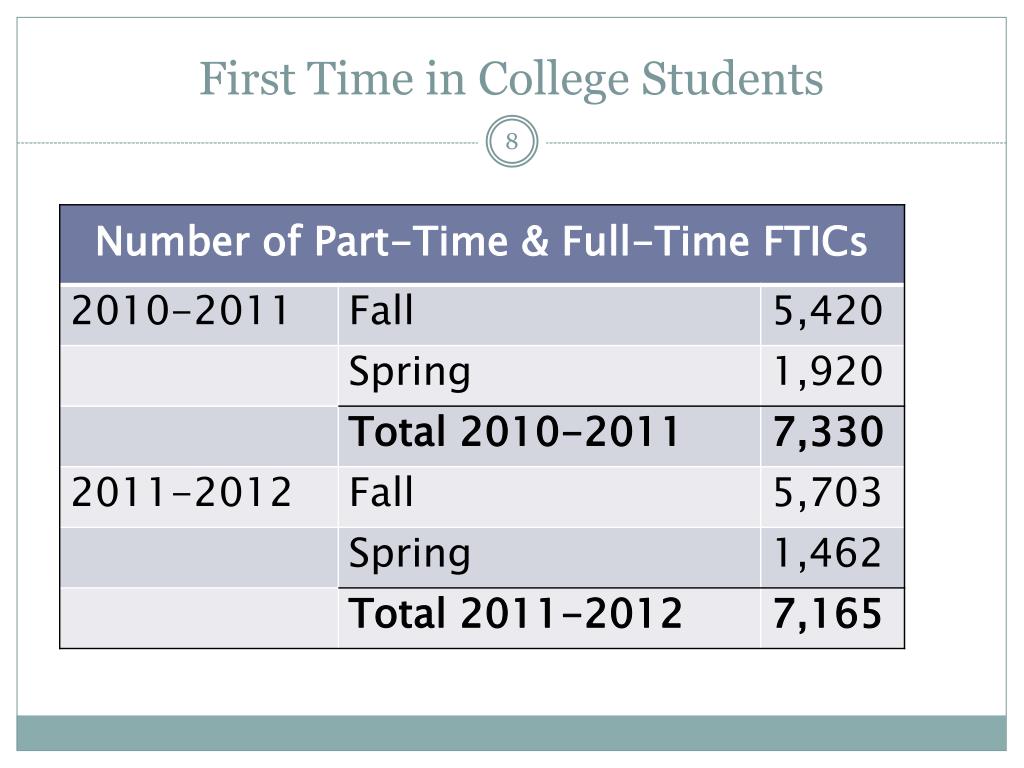Viewport: 1024px width, 768px height.
Task: Select the slide title First Time in College Students
Action: pyautogui.click(x=511, y=79)
